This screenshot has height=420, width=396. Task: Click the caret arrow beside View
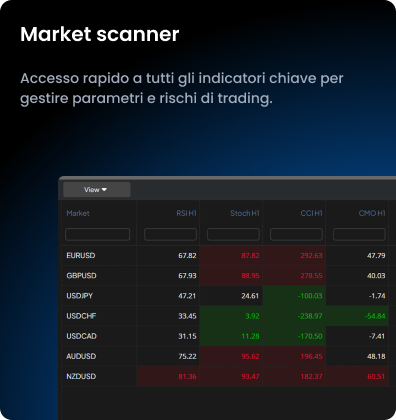104,189
